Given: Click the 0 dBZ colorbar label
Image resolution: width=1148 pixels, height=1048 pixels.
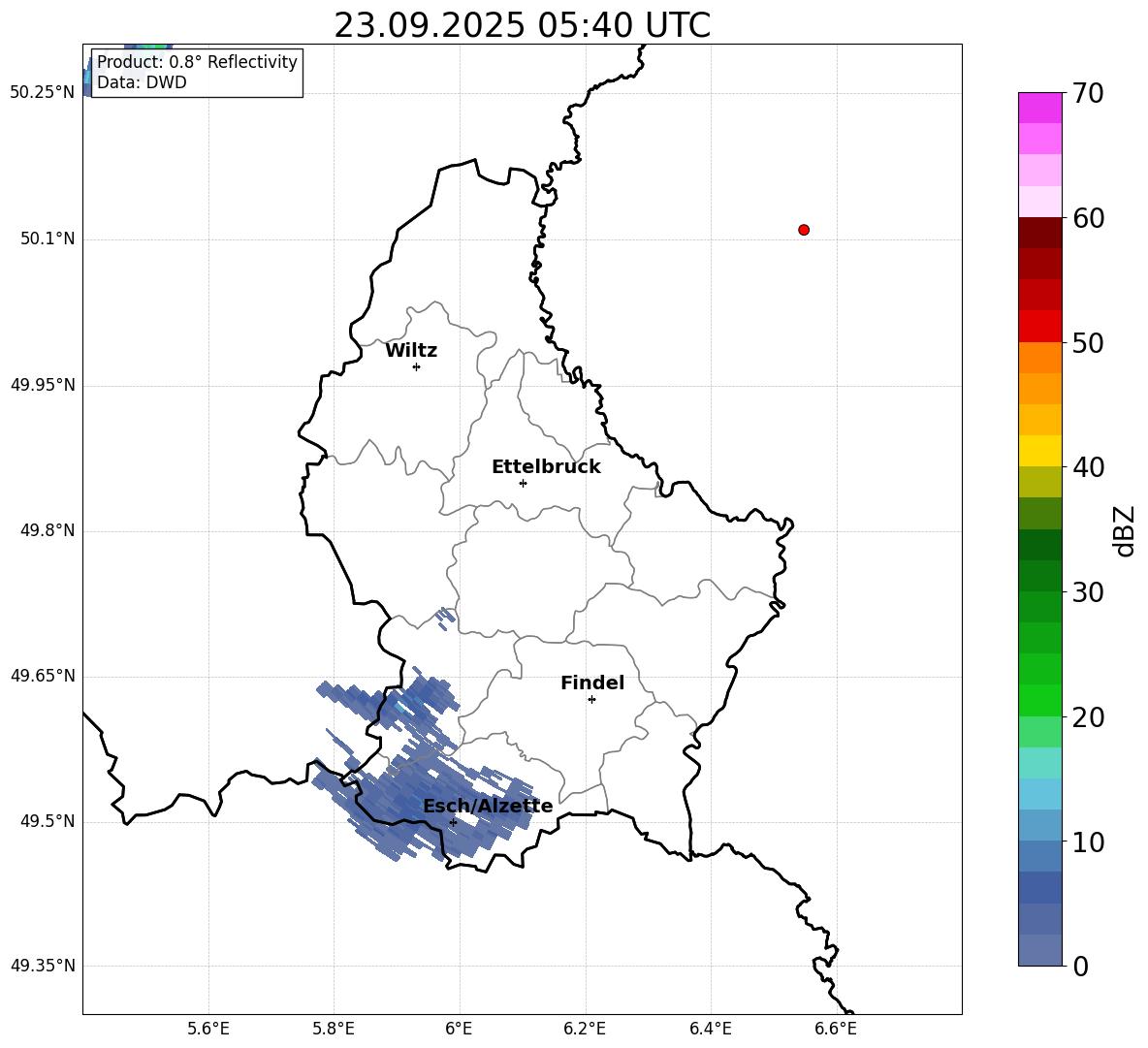Looking at the screenshot, I should pos(1081,966).
